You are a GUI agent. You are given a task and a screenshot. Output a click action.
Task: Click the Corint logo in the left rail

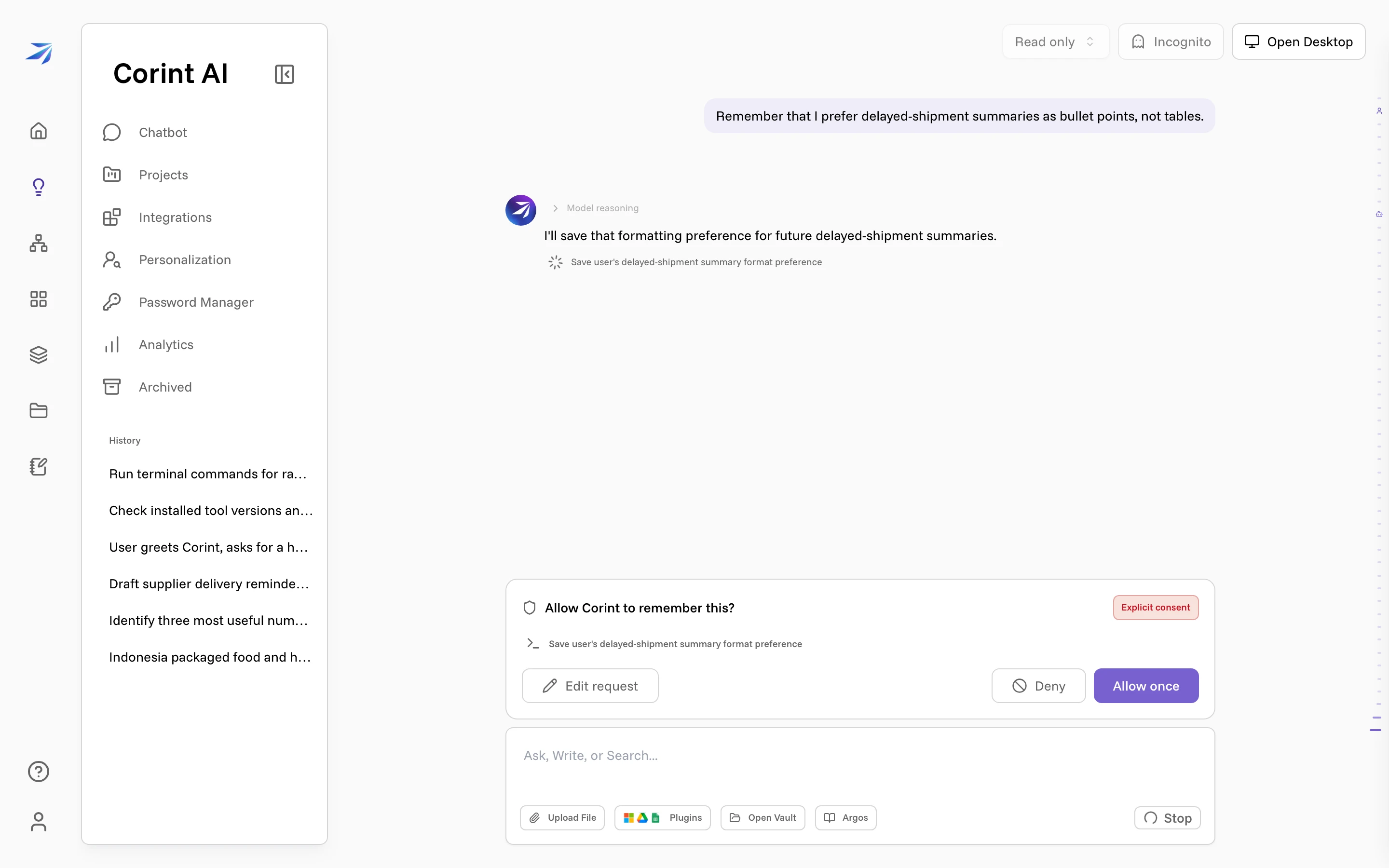pos(39,53)
